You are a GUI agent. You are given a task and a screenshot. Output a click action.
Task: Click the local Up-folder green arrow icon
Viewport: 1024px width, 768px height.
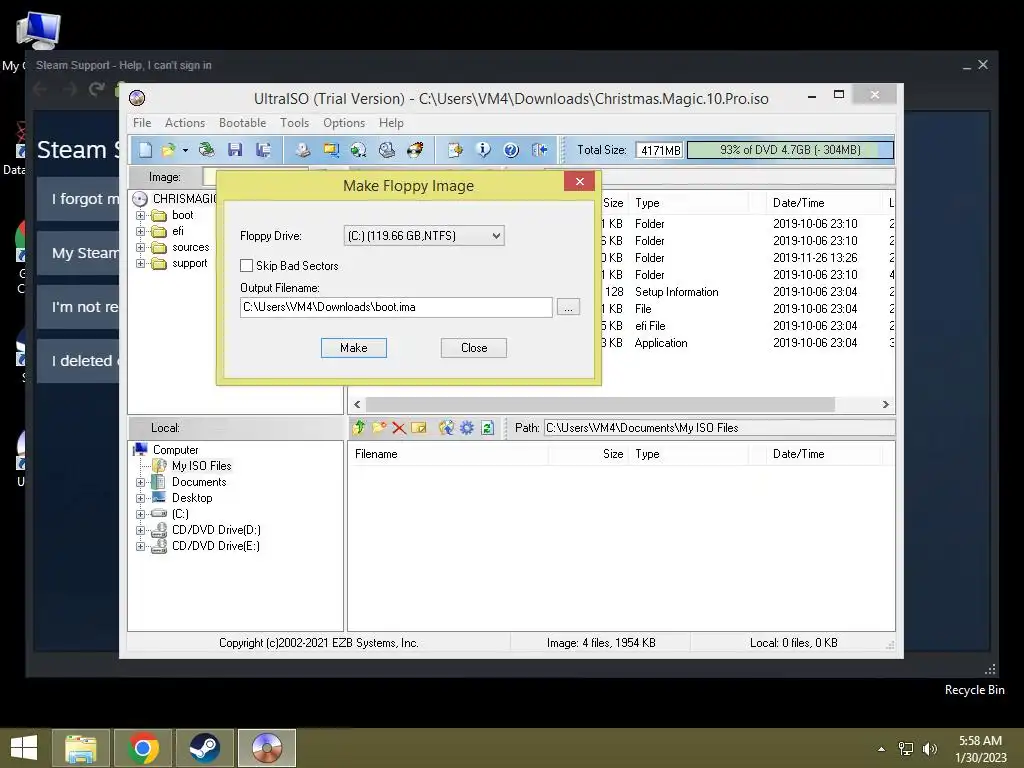[x=359, y=428]
